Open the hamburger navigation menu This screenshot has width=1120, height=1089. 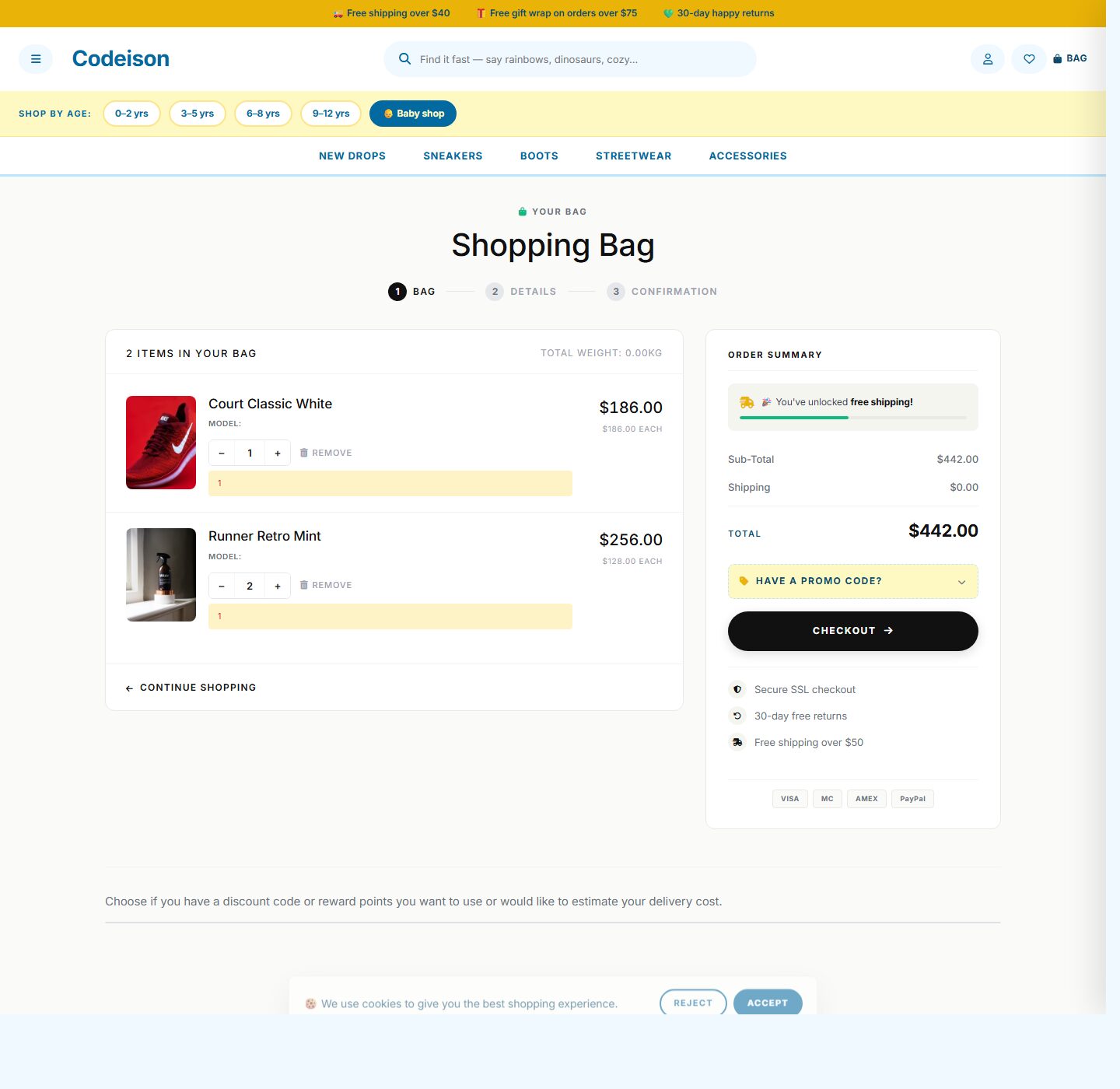click(x=36, y=58)
